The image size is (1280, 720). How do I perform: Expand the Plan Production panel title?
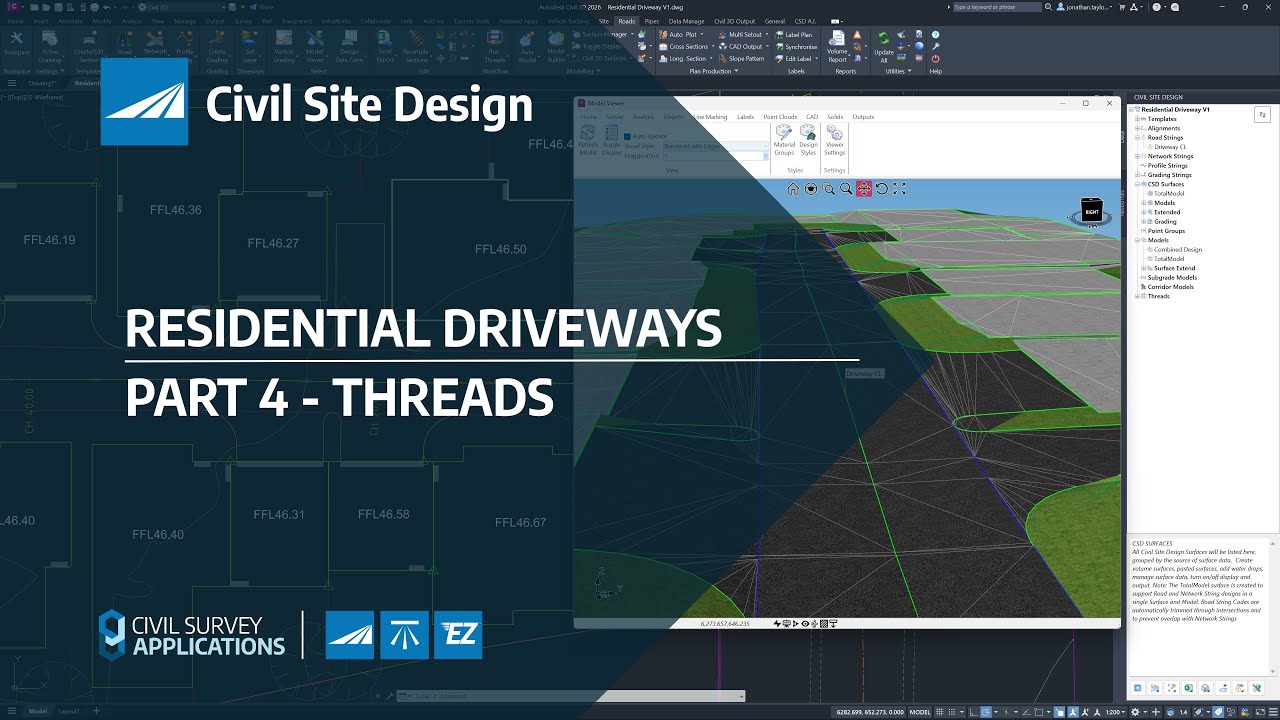pos(713,71)
